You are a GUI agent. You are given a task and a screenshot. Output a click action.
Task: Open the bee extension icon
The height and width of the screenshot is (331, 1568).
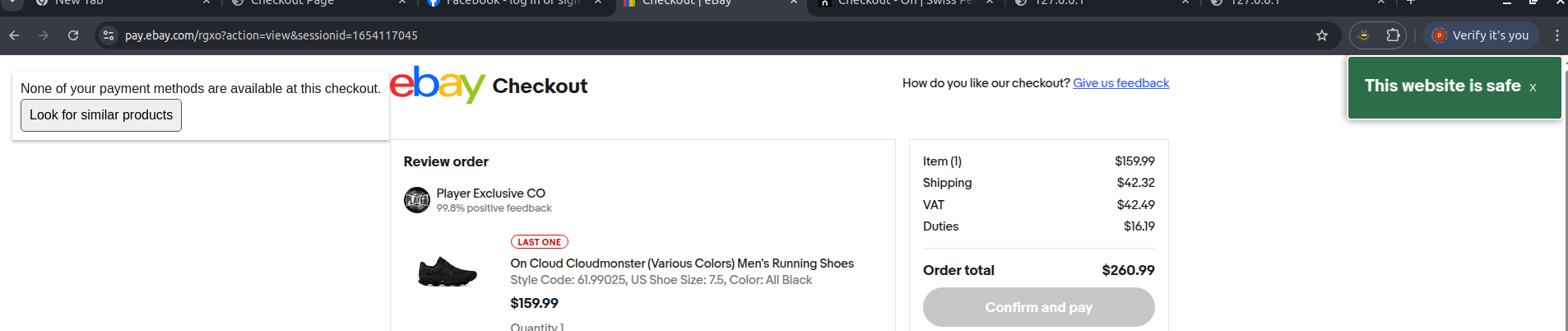[x=1364, y=35]
